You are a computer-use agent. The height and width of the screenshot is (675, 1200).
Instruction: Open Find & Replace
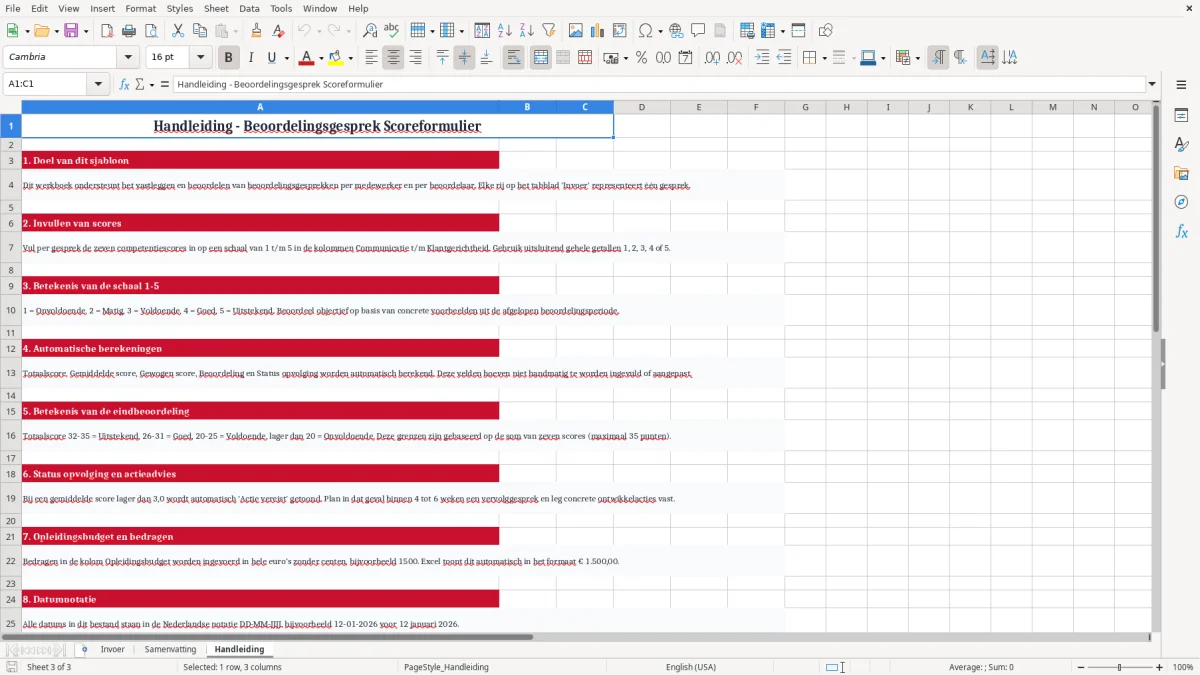[x=370, y=31]
